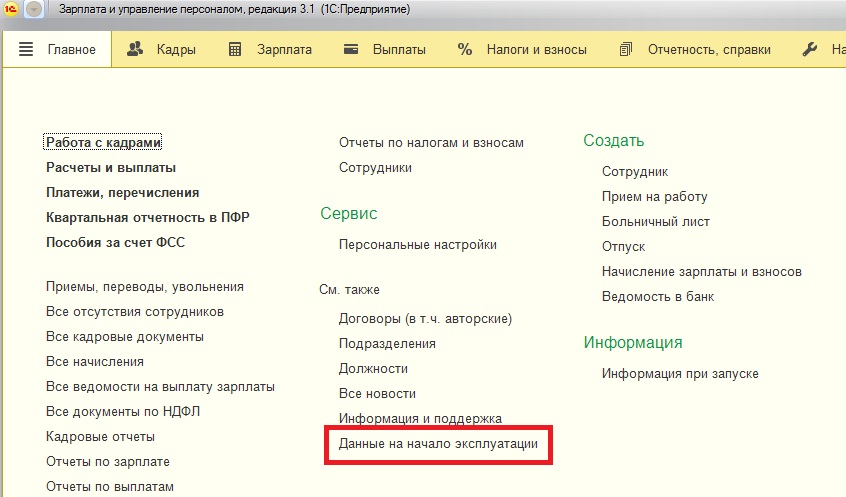Open Все документы по НДФЛ
Viewport: 846px width, 497px height.
[123, 412]
